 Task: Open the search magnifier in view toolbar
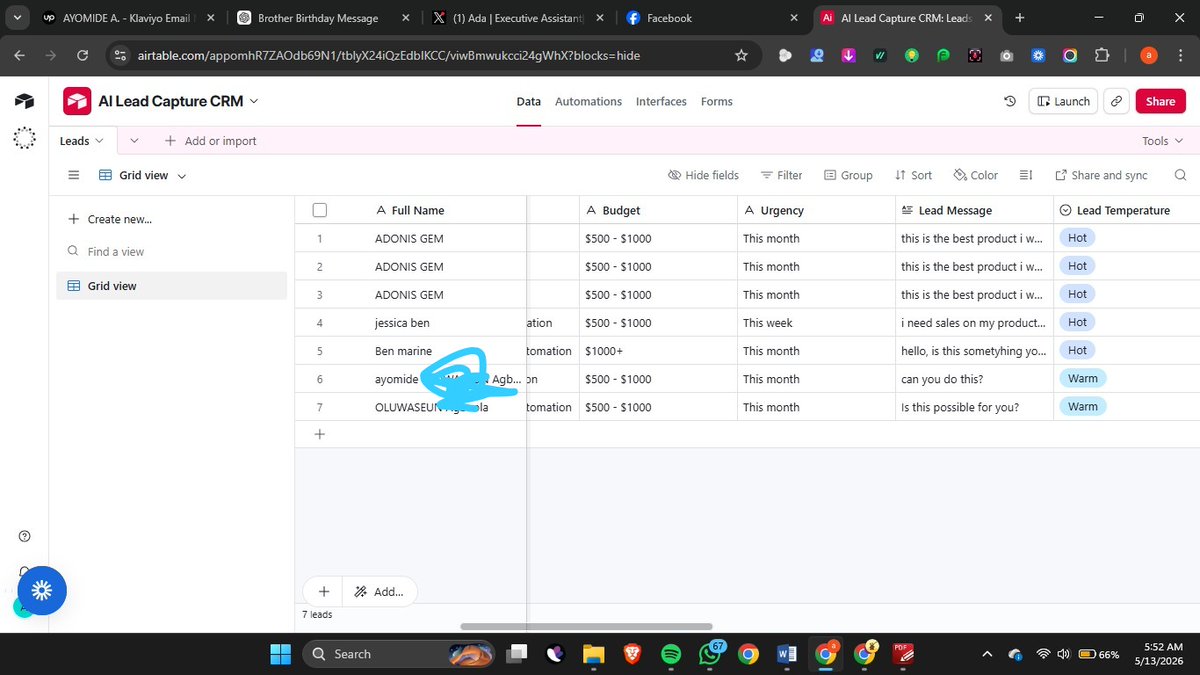pos(1180,175)
